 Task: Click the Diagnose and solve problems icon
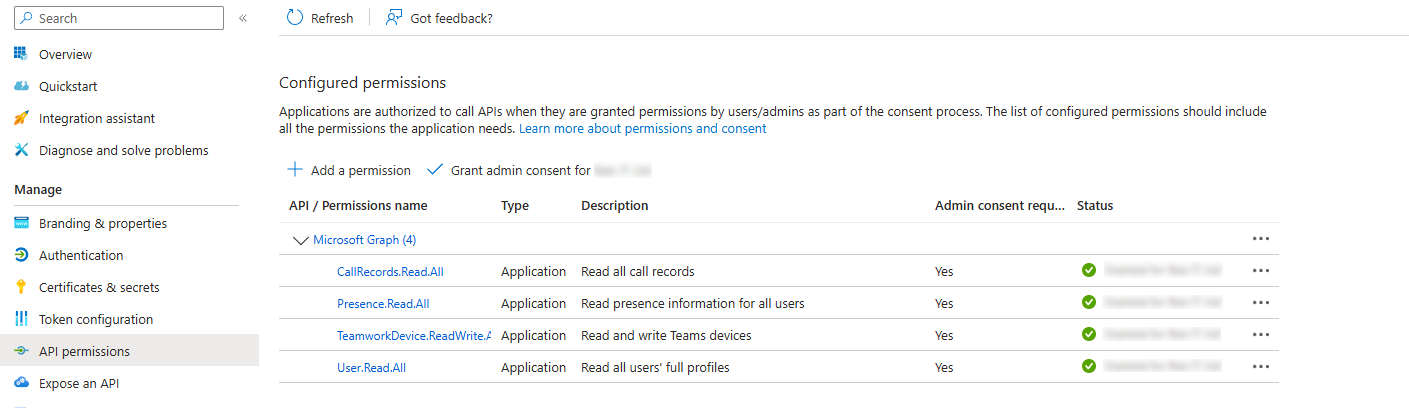(21, 150)
